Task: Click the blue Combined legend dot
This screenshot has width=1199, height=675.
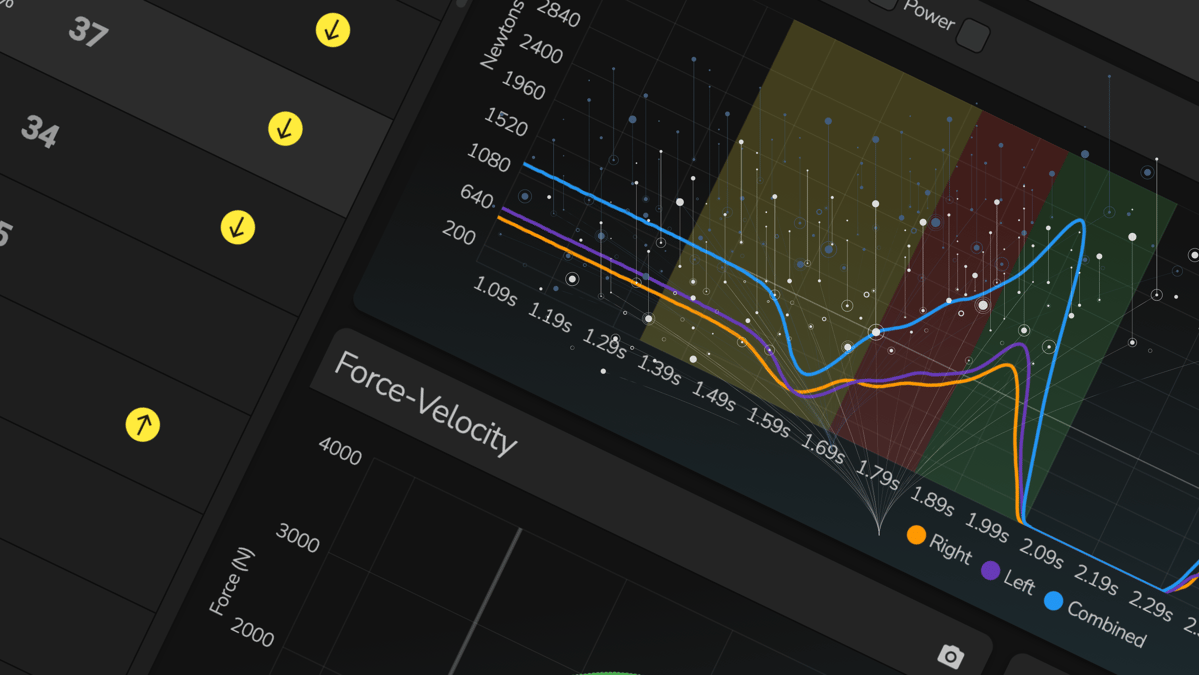Action: tap(1053, 601)
